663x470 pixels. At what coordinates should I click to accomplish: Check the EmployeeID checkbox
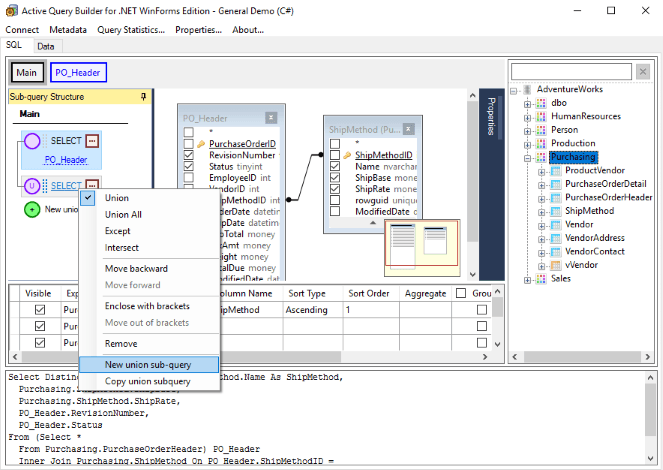(x=189, y=178)
